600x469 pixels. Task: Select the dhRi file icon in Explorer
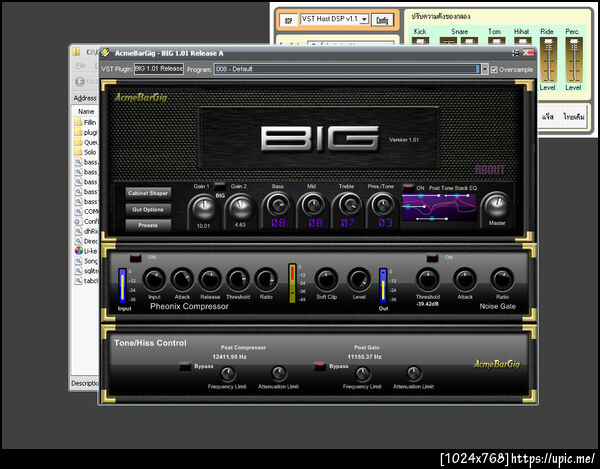click(x=78, y=231)
